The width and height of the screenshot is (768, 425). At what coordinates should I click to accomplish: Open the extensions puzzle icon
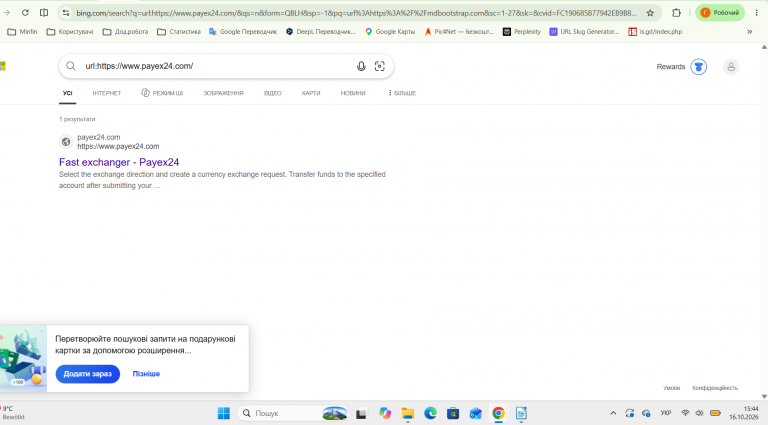(x=676, y=13)
